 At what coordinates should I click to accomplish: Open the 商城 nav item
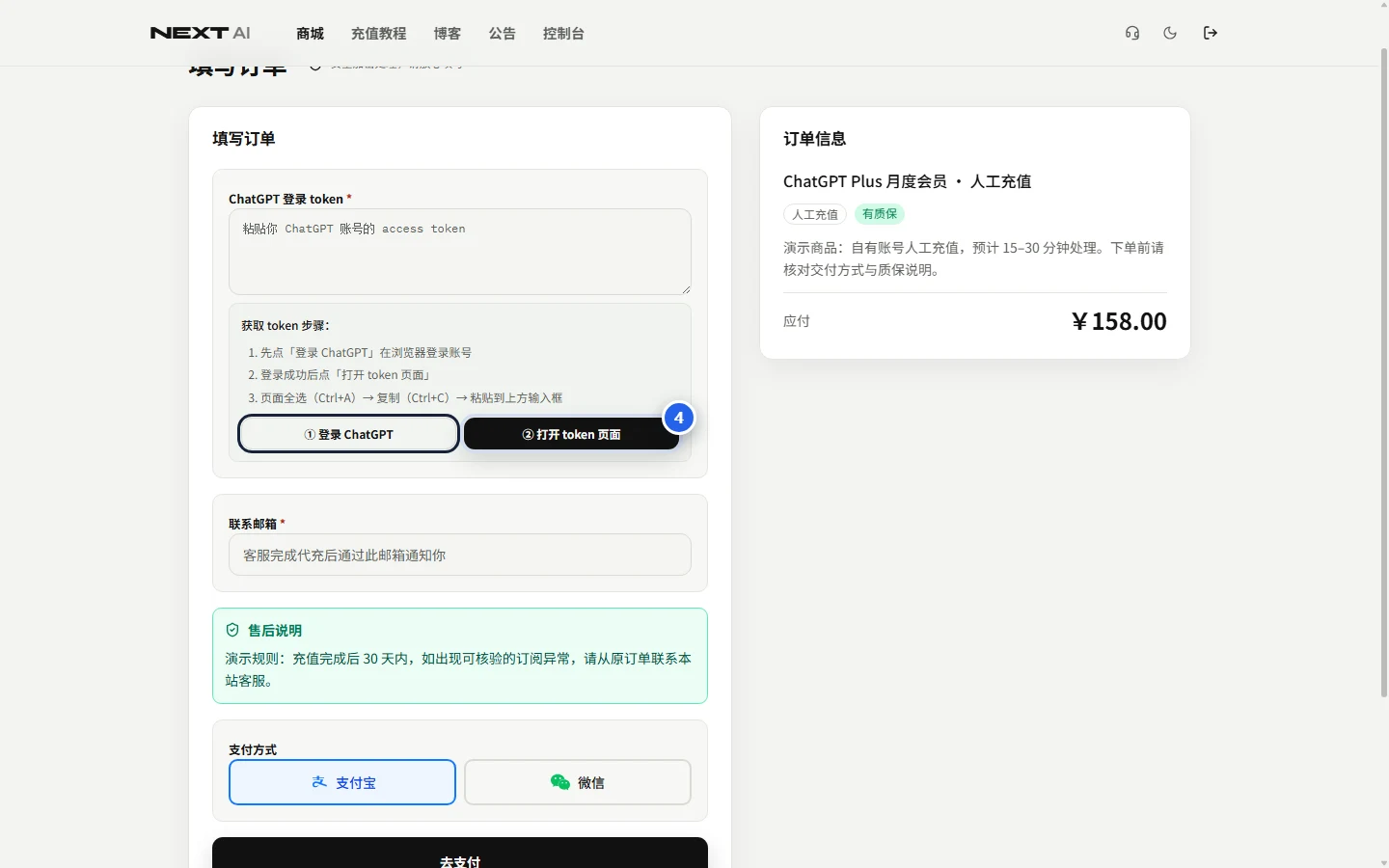click(x=311, y=34)
